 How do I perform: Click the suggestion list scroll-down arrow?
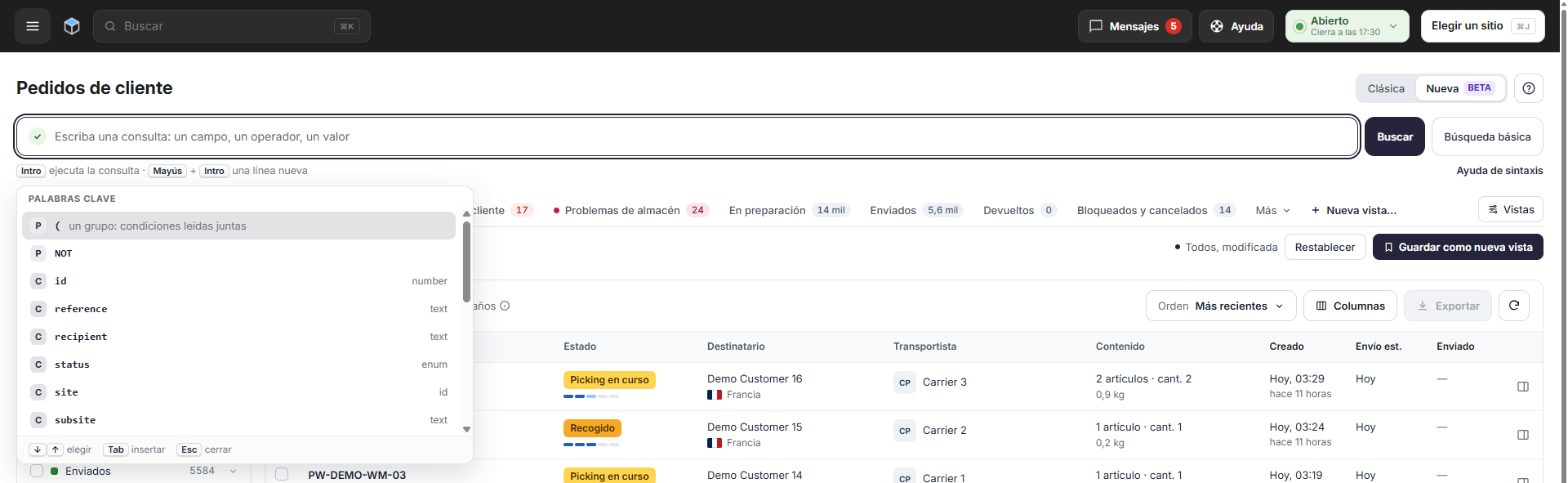[x=466, y=429]
